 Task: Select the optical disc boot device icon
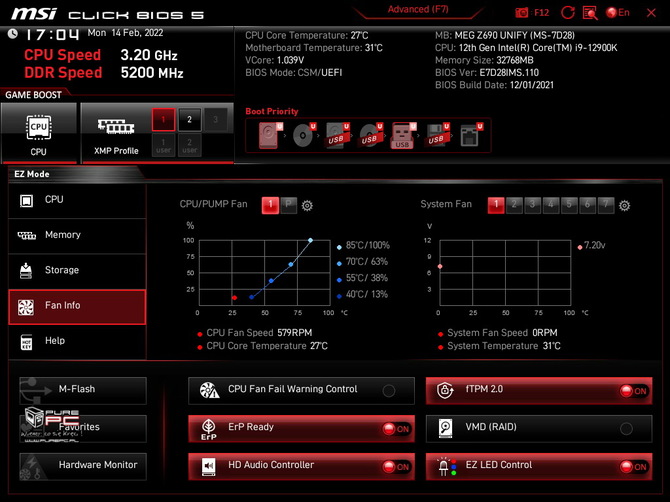304,135
